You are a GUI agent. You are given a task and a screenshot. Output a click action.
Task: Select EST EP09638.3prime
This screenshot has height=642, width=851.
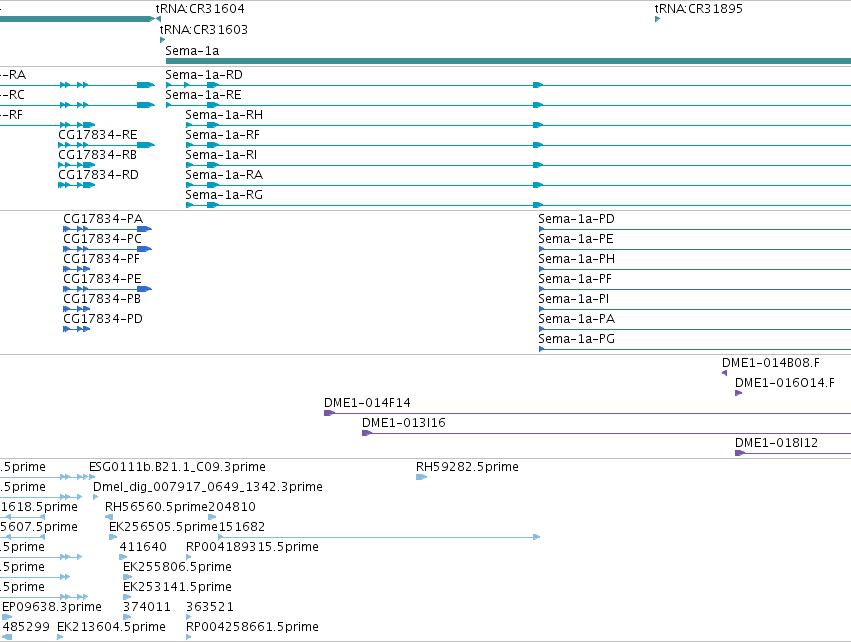pos(52,608)
